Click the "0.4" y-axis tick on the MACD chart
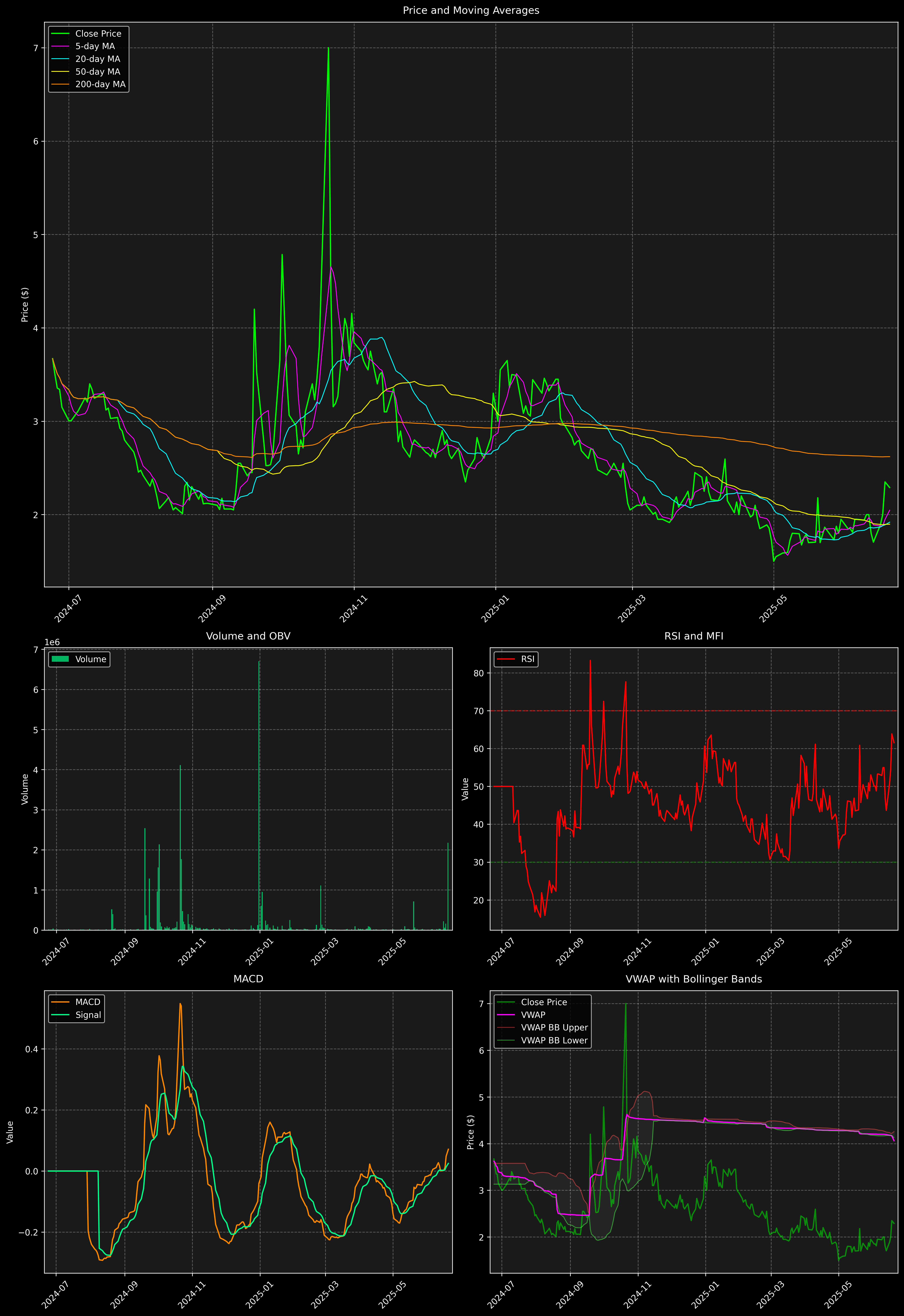Screen dimensions: 904x1316 point(32,1049)
